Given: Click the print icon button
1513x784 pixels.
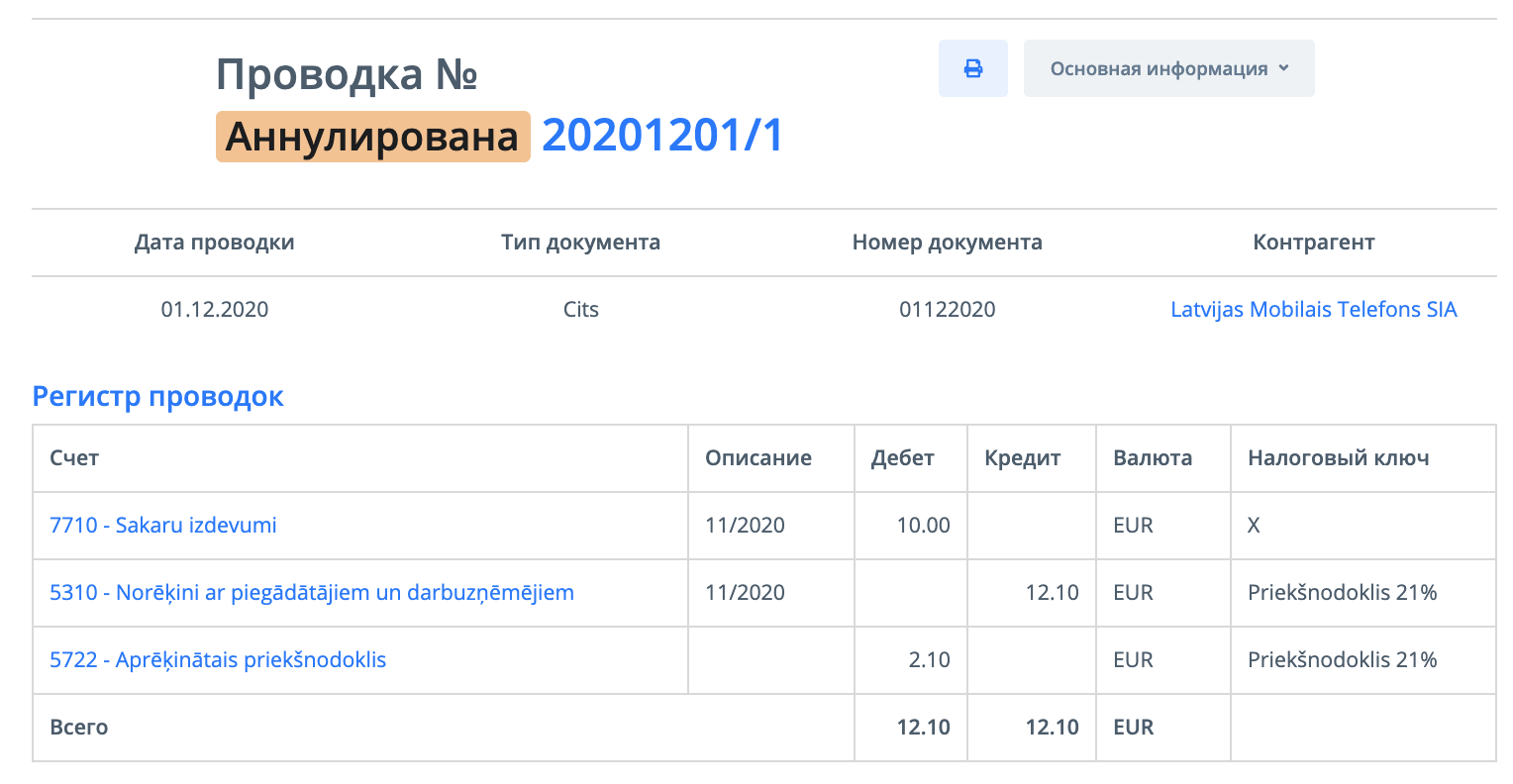Looking at the screenshot, I should pyautogui.click(x=972, y=68).
